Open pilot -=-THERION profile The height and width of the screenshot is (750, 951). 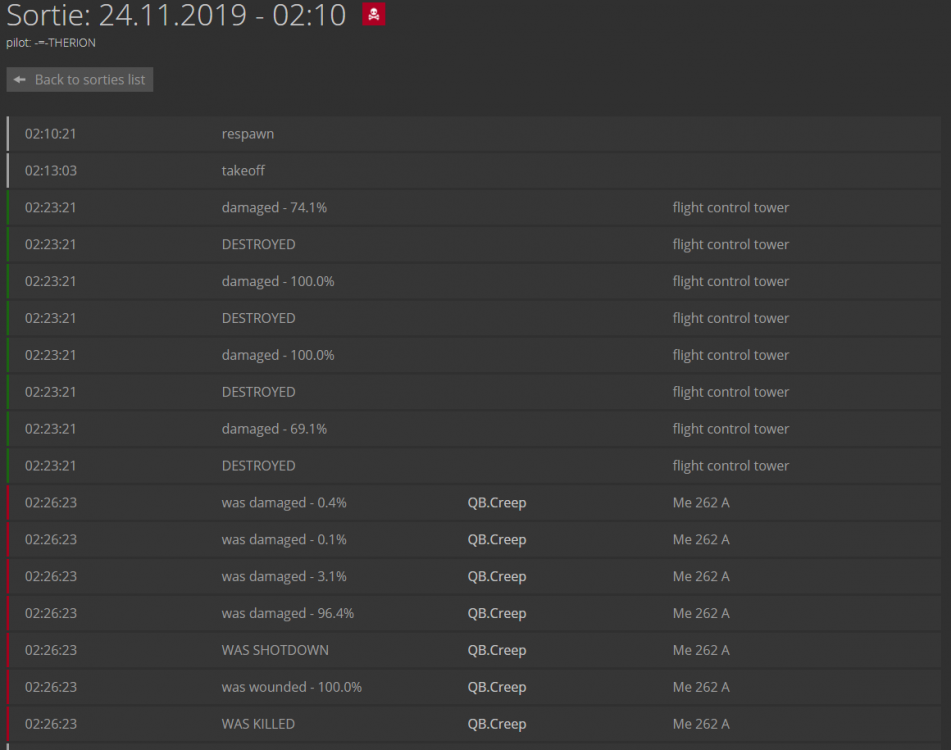point(65,43)
